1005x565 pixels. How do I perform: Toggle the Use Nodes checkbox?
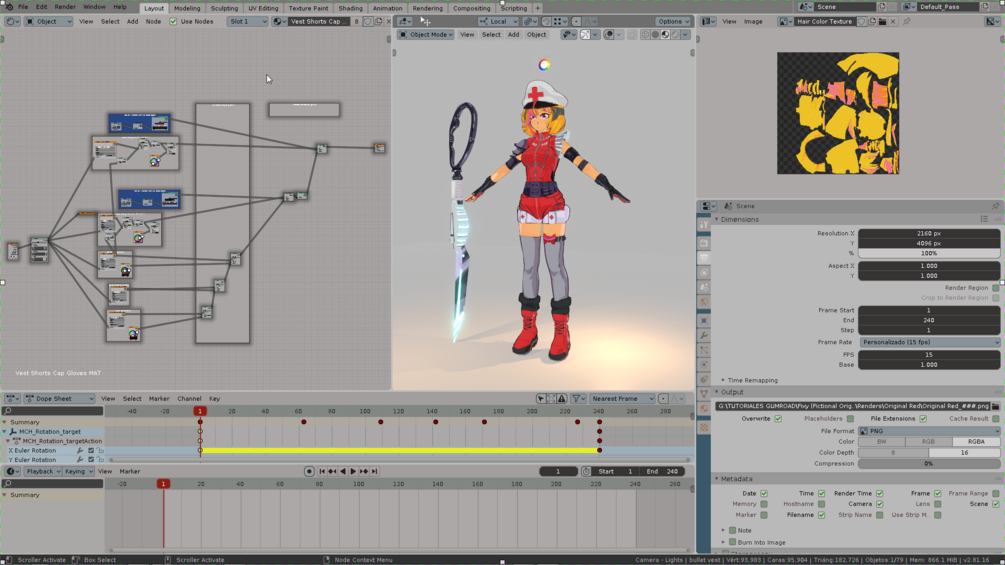tap(173, 21)
